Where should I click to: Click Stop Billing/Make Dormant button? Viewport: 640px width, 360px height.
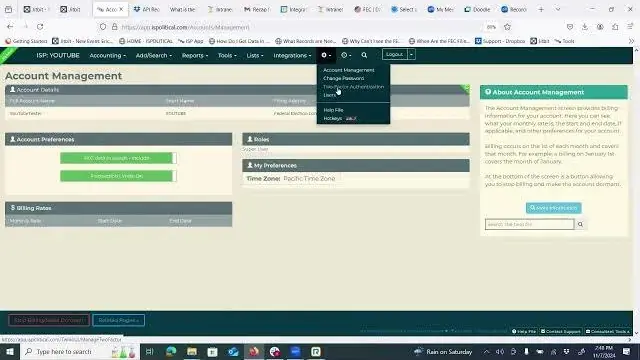click(x=49, y=320)
